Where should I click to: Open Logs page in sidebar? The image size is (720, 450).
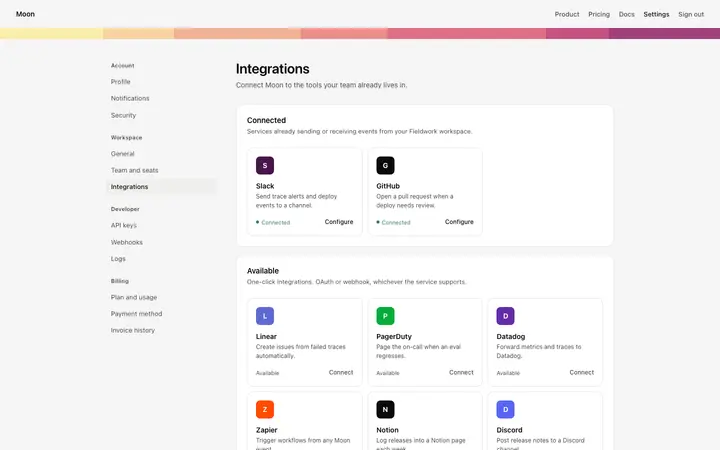tap(118, 259)
